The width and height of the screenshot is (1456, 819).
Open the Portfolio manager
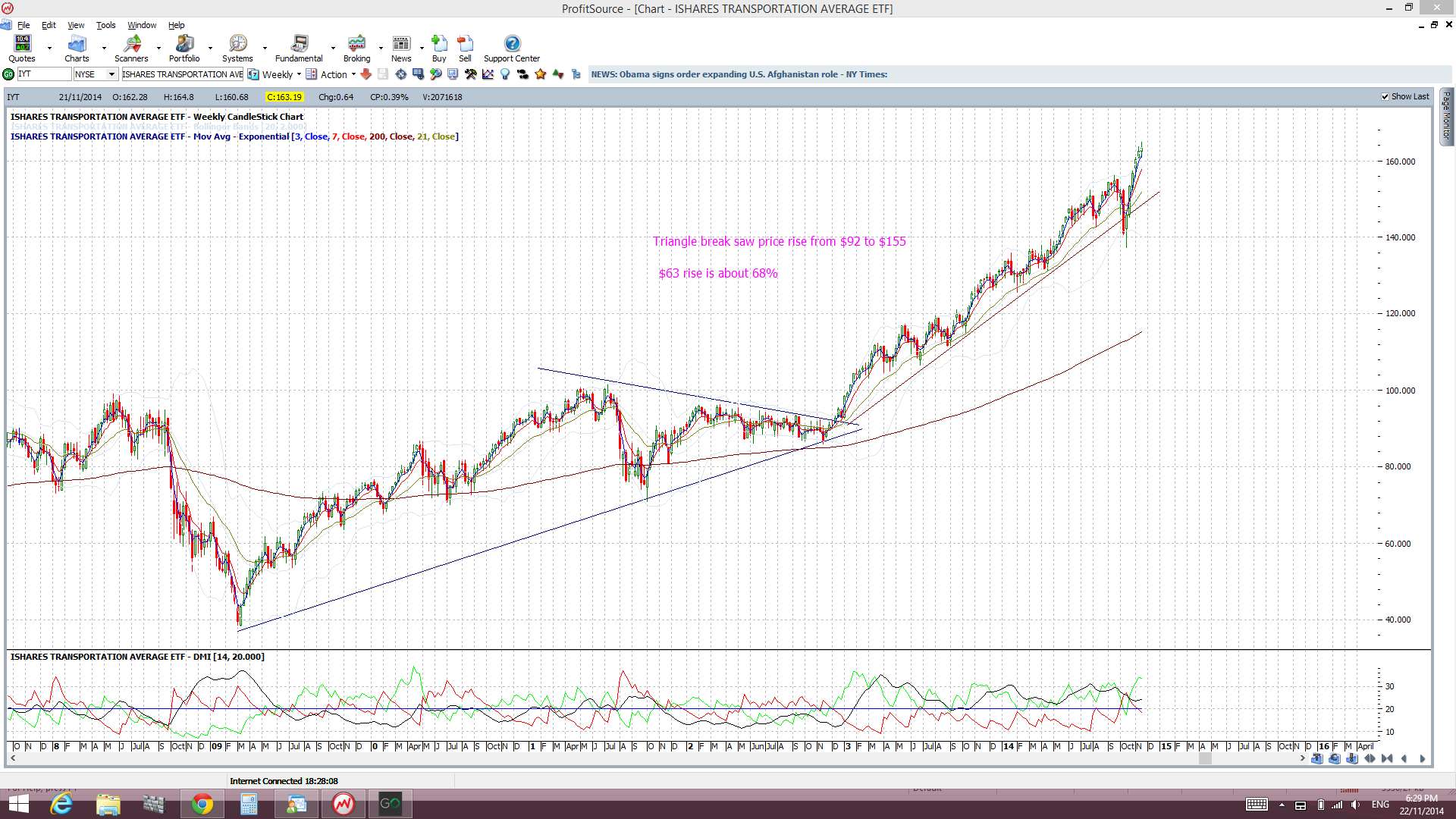tap(184, 49)
